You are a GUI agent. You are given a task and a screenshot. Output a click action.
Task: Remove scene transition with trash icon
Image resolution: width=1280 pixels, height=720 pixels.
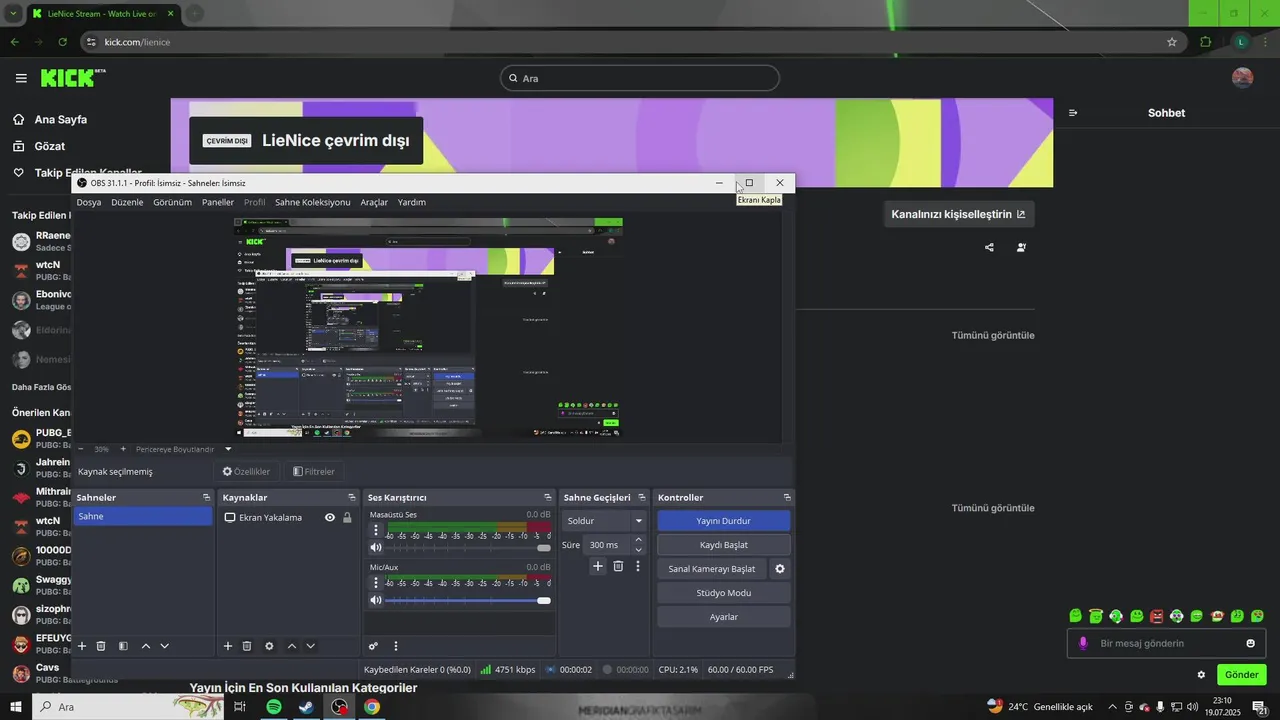618,566
